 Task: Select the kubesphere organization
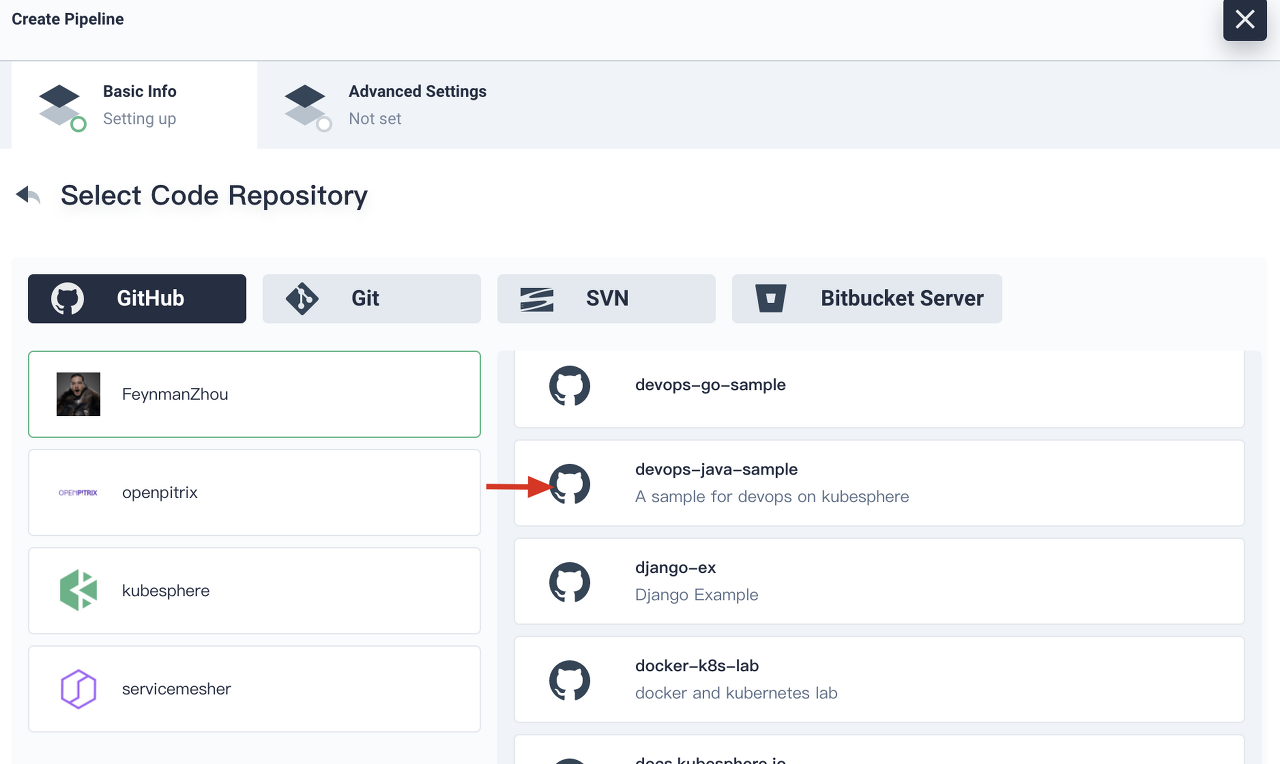254,590
